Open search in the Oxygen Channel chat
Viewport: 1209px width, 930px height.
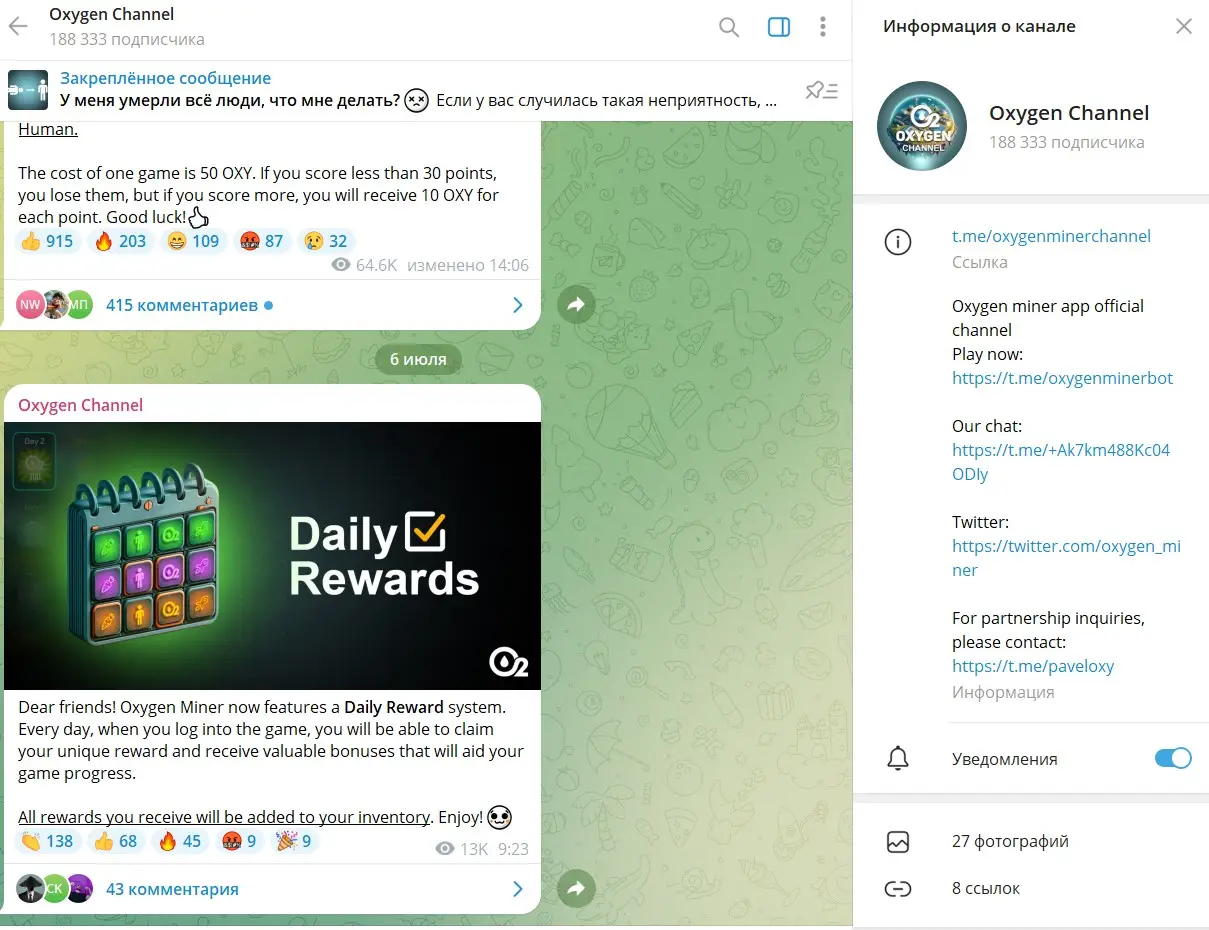pos(729,27)
